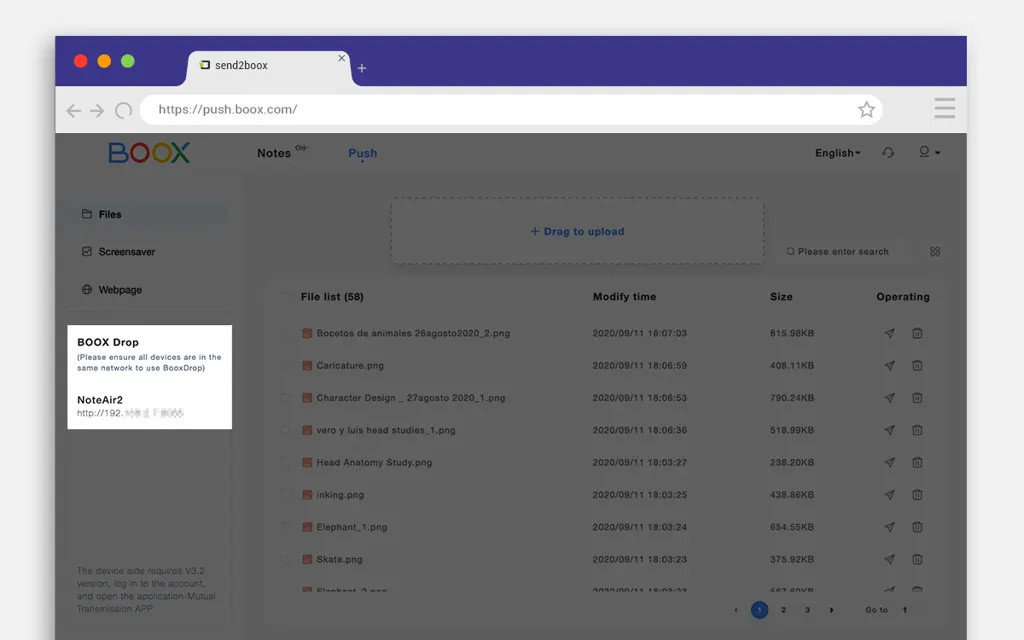The width and height of the screenshot is (1024, 640).
Task: Switch to grid view layout
Action: click(x=935, y=252)
